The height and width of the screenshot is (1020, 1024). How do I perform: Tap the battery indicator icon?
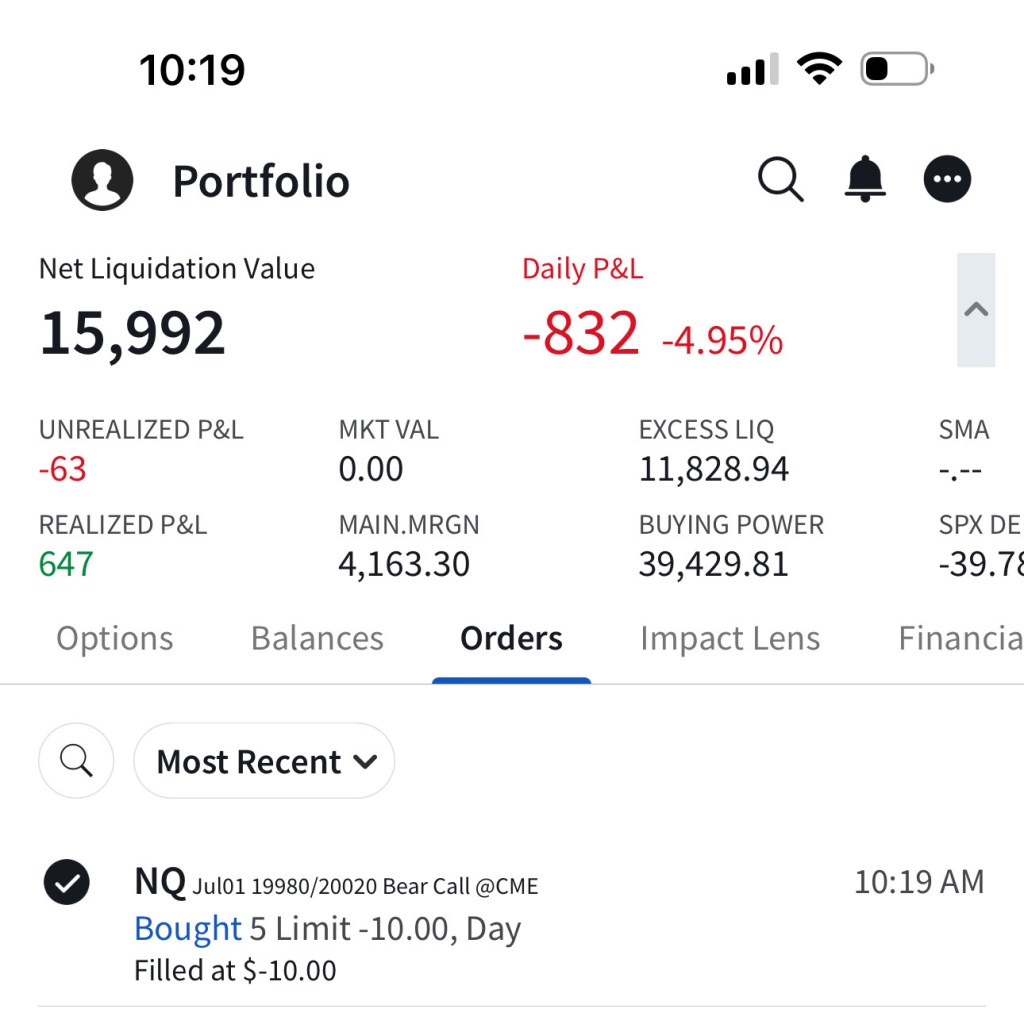[x=897, y=69]
